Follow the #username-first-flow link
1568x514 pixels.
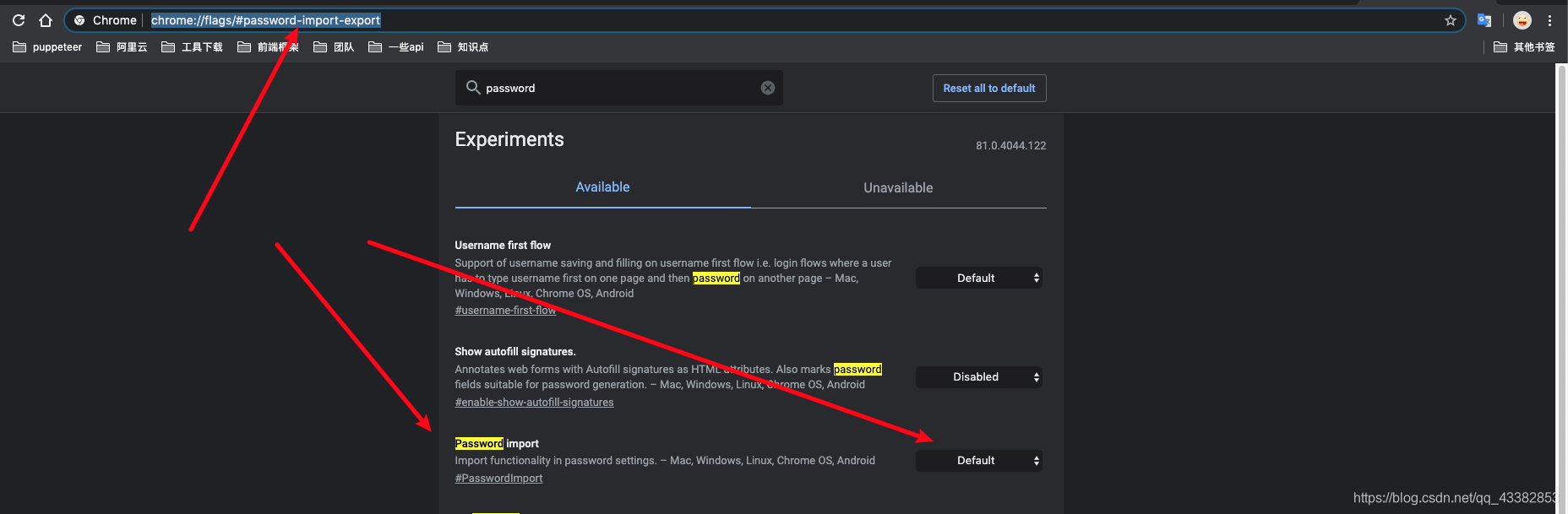[505, 311]
